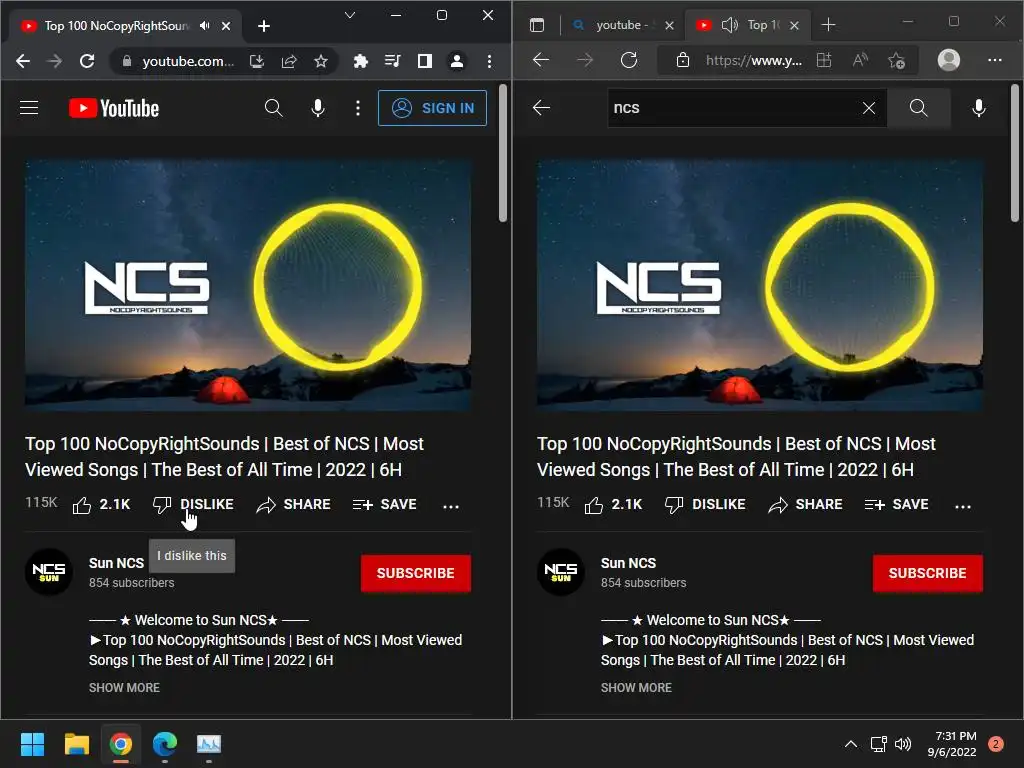The width and height of the screenshot is (1024, 768).
Task: Add page to favorites in Edge
Action: 897,61
